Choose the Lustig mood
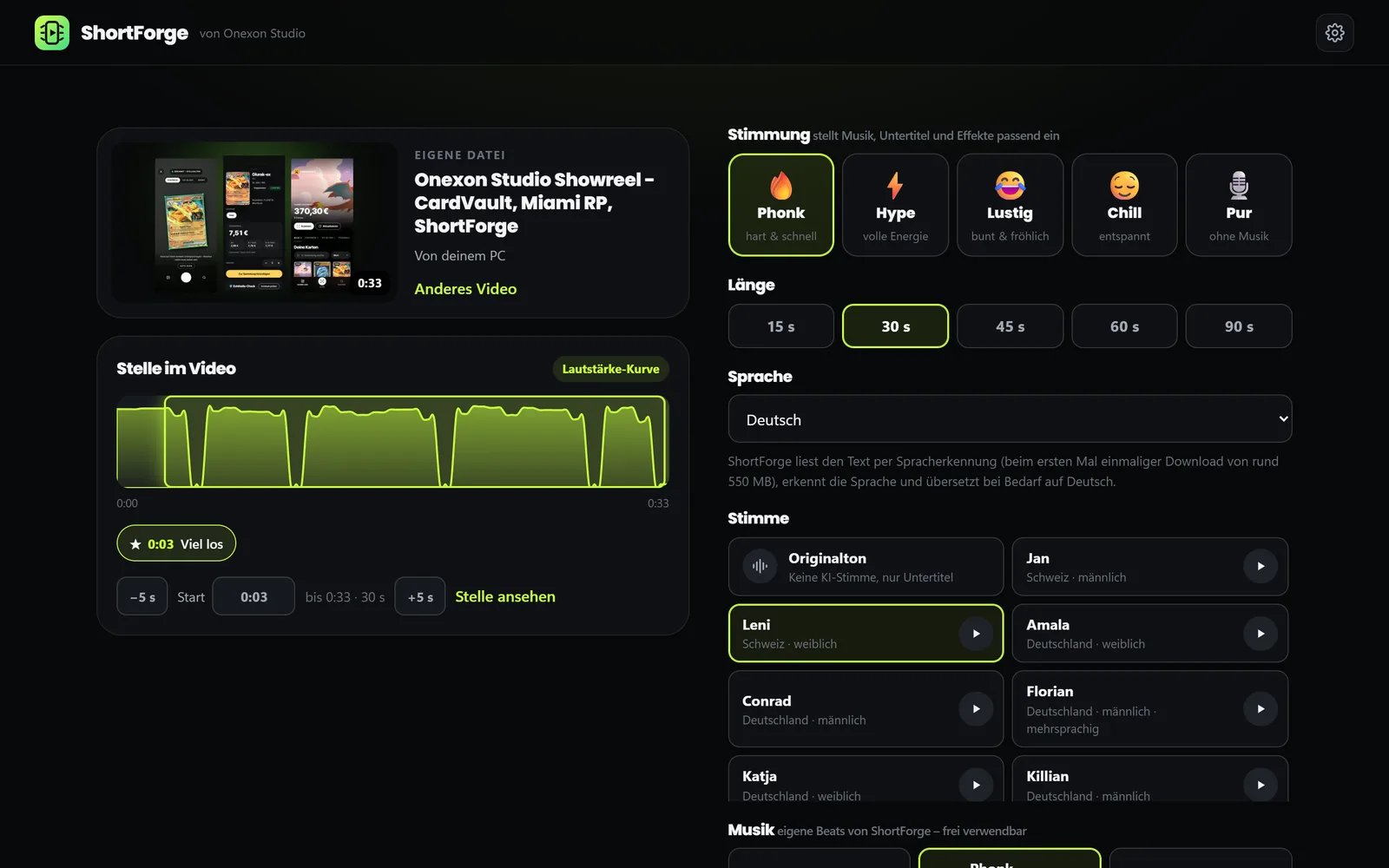This screenshot has height=868, width=1389. (1010, 205)
